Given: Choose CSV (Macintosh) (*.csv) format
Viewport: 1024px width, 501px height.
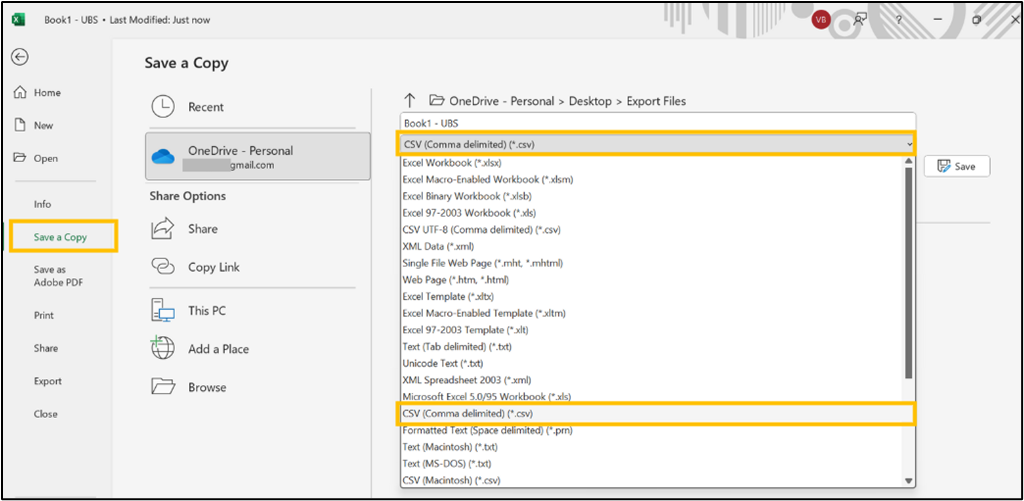Looking at the screenshot, I should click(x=652, y=481).
